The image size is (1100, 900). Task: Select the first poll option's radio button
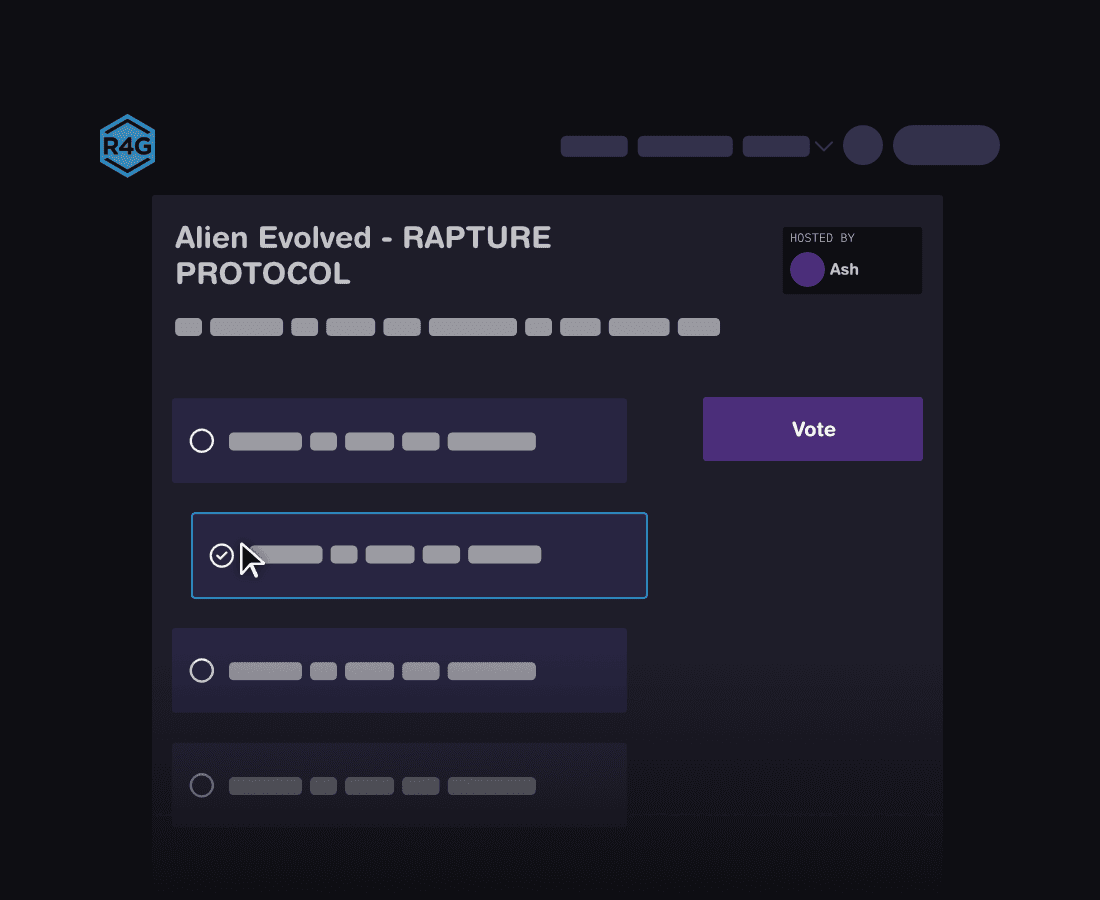point(202,441)
